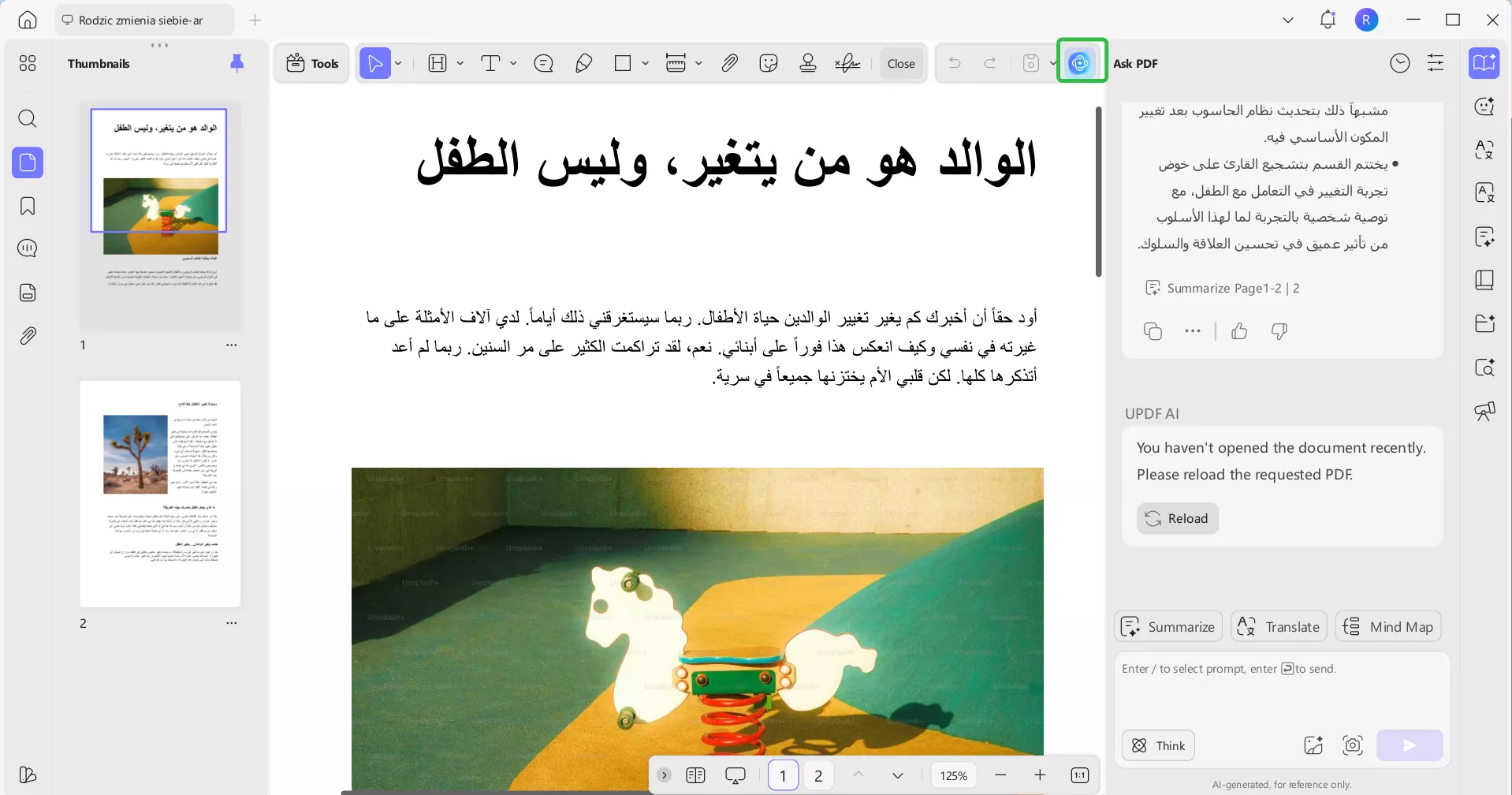Toggle the Think mode button
This screenshot has height=795, width=1512.
(x=1158, y=745)
